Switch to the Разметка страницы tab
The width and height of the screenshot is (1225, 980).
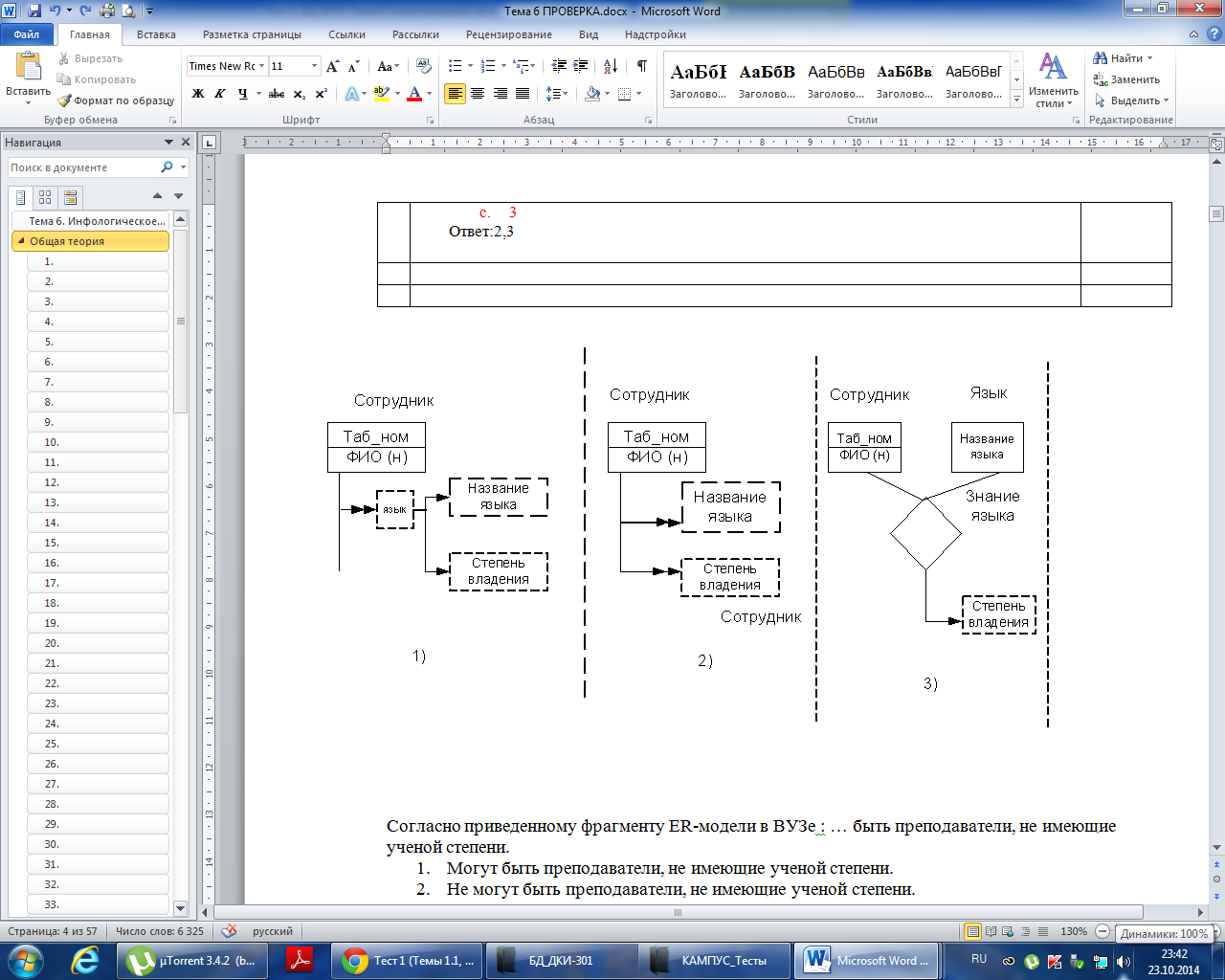coord(252,34)
